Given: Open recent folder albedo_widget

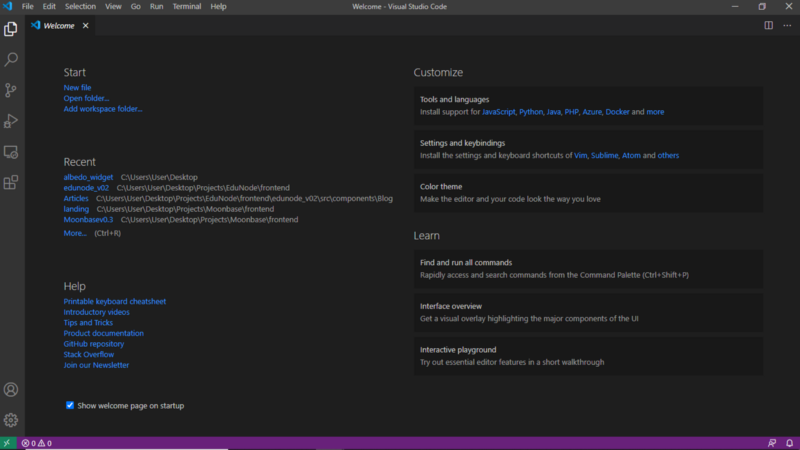Looking at the screenshot, I should (x=88, y=178).
